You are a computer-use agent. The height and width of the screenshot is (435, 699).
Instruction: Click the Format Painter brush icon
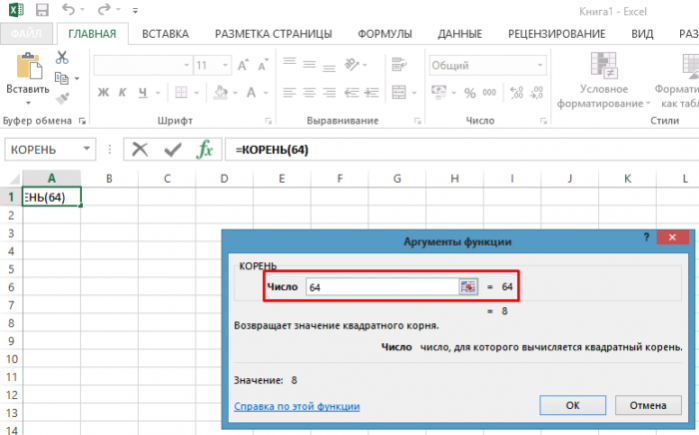click(x=62, y=98)
